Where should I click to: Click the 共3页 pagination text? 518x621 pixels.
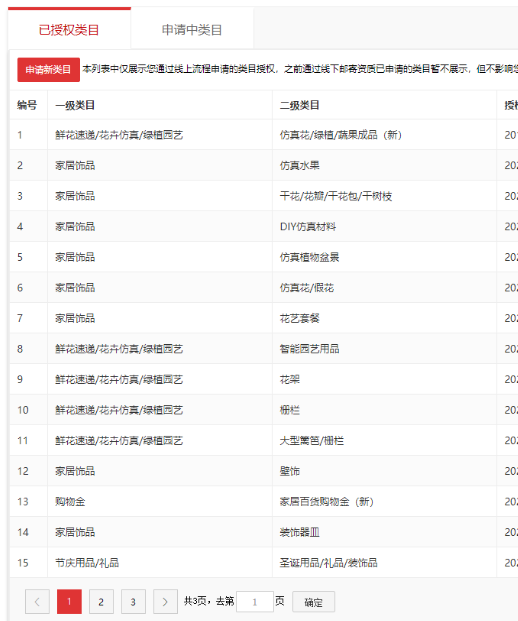click(195, 601)
